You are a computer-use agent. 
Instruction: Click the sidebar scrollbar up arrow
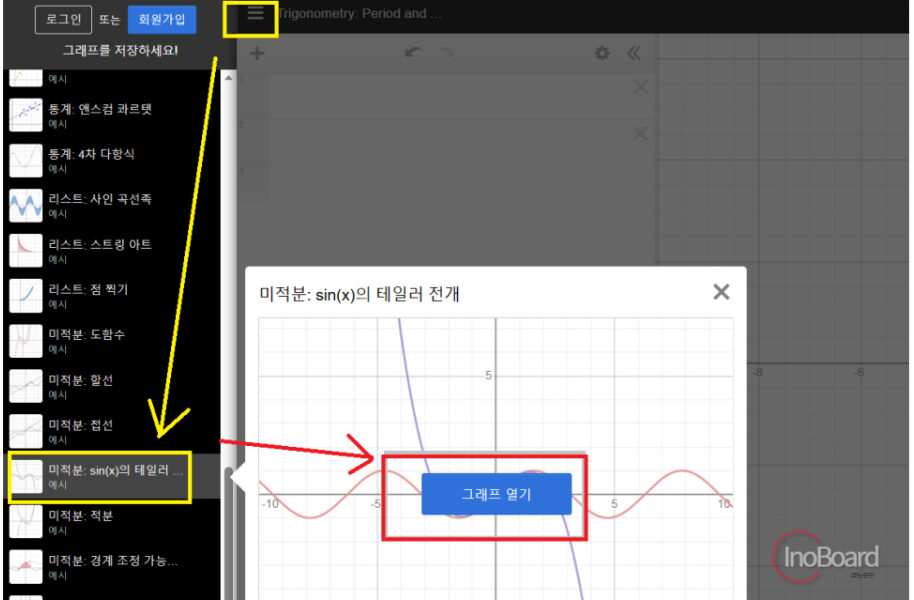tap(228, 78)
